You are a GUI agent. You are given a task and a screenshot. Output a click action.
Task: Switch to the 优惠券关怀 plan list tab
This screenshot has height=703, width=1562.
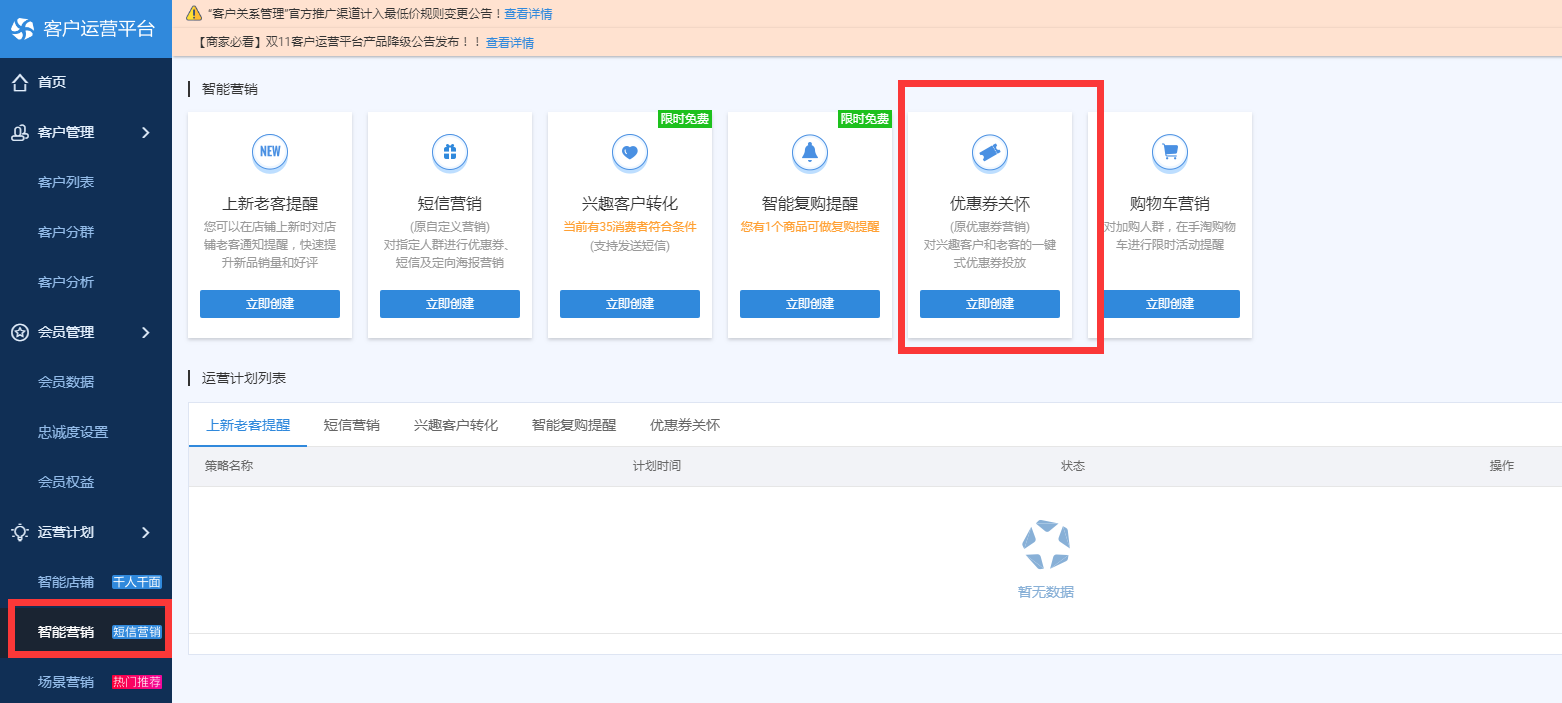[685, 425]
